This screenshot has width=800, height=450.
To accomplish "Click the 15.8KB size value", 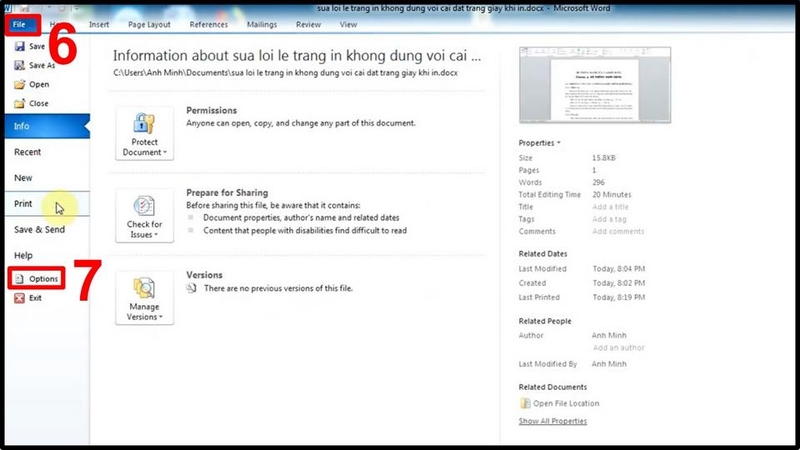I will point(604,158).
